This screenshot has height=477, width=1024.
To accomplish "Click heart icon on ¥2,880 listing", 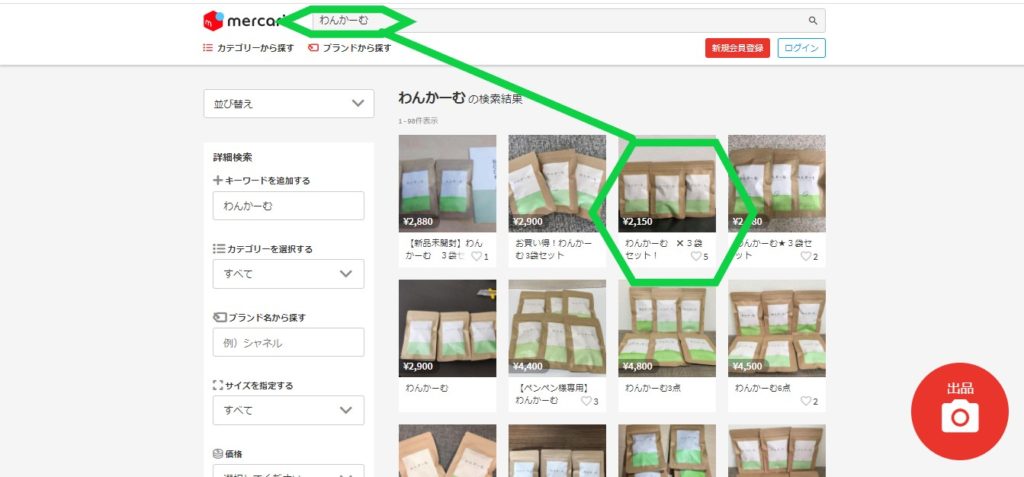I will click(476, 257).
